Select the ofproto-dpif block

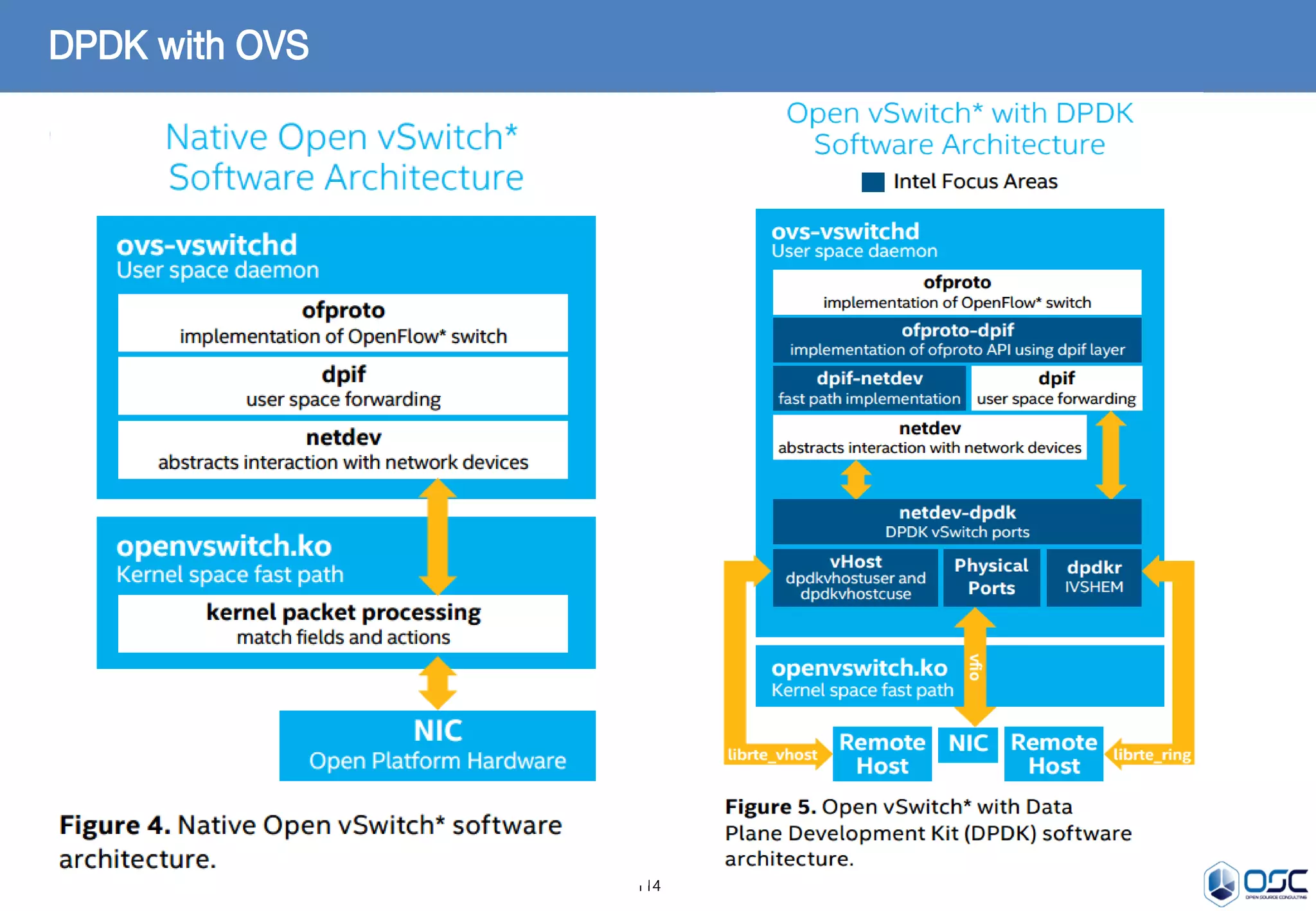tap(957, 340)
